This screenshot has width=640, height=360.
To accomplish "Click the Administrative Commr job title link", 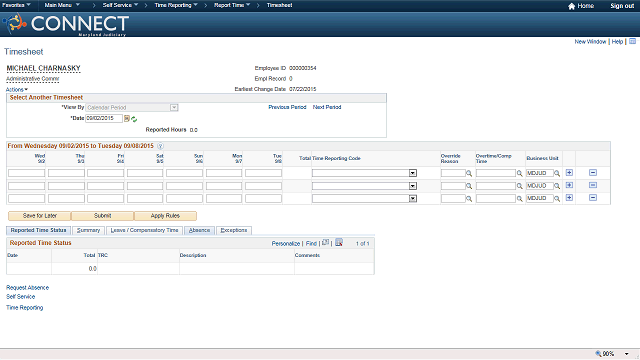I will [33, 79].
